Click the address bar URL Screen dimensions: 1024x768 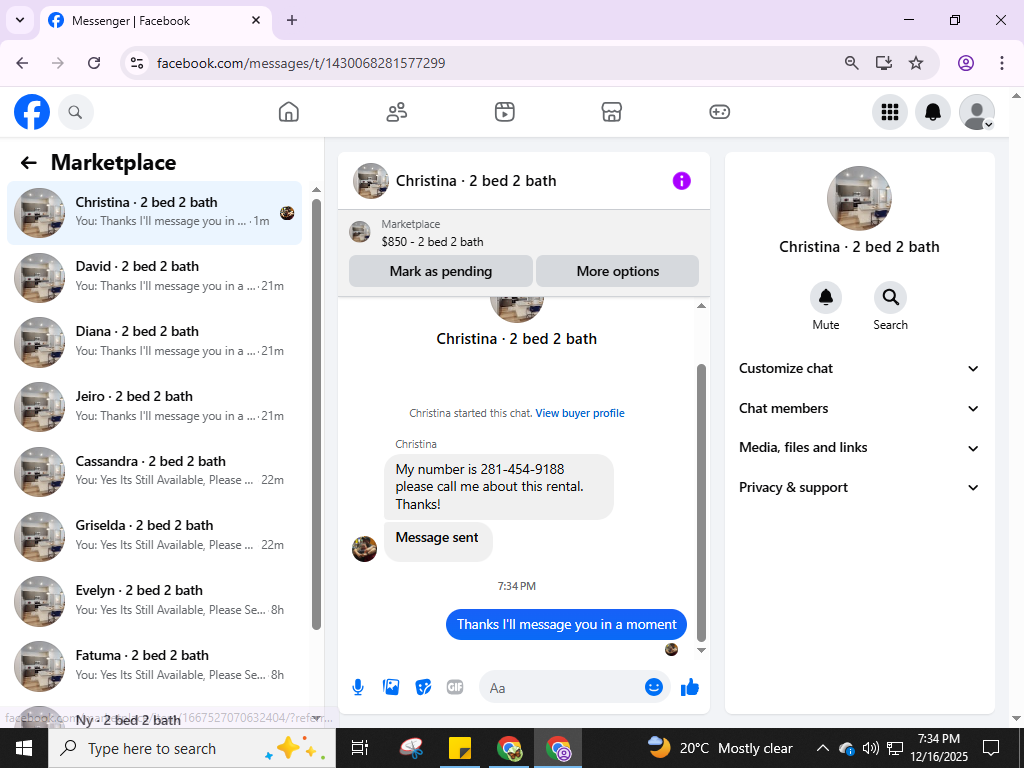pos(301,63)
